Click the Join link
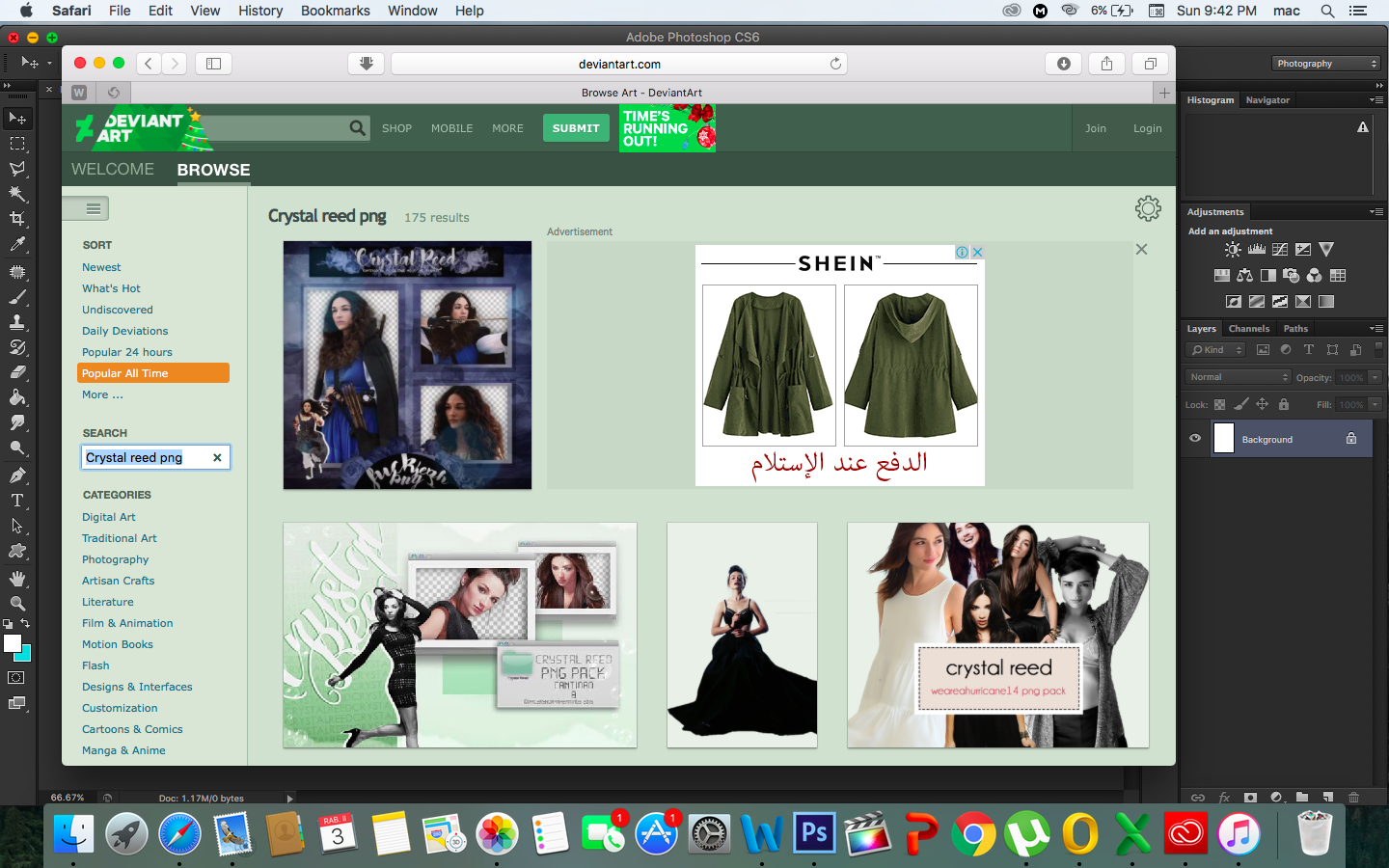1389x868 pixels. [x=1096, y=128]
